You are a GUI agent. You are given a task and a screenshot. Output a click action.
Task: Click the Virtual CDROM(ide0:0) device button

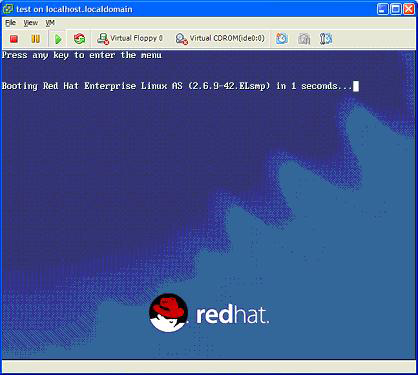click(x=220, y=39)
